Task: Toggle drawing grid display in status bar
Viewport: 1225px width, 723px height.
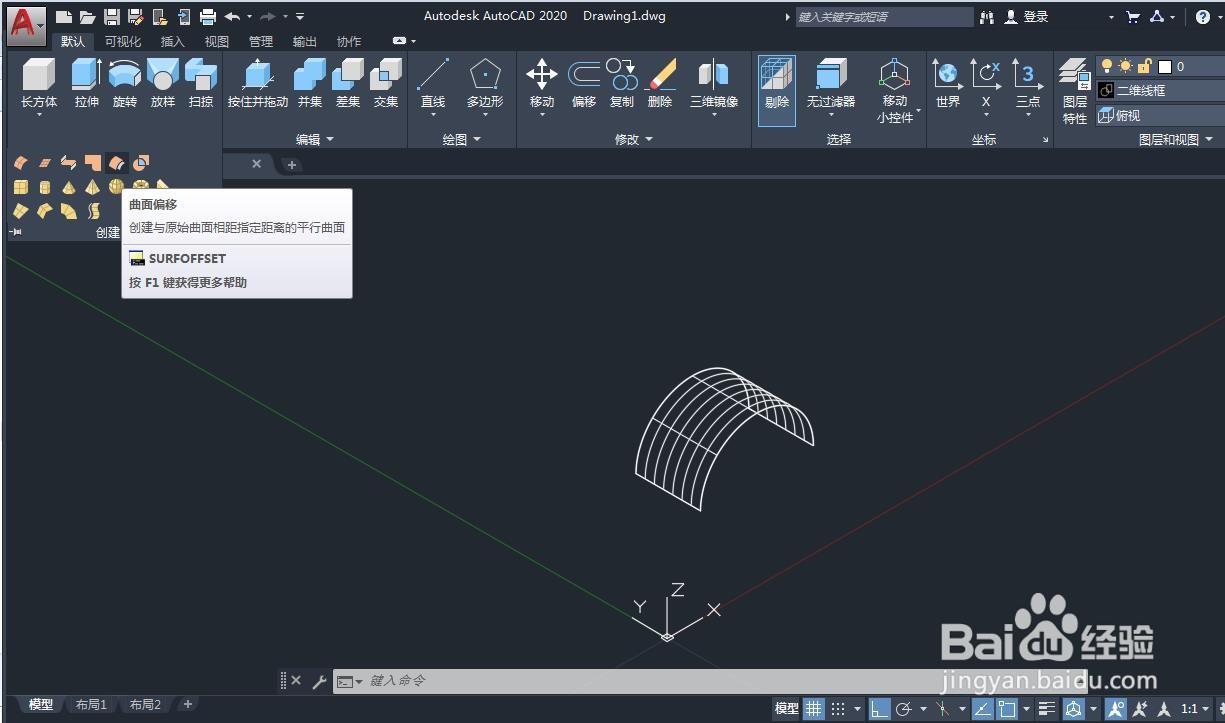Action: pos(815,709)
